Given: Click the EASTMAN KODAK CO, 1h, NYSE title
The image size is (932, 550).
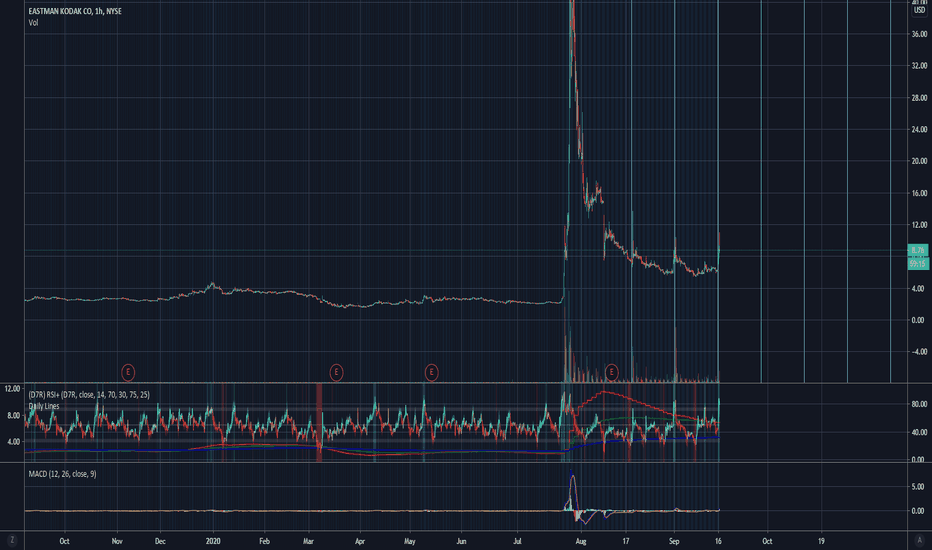Looking at the screenshot, I should pos(75,11).
